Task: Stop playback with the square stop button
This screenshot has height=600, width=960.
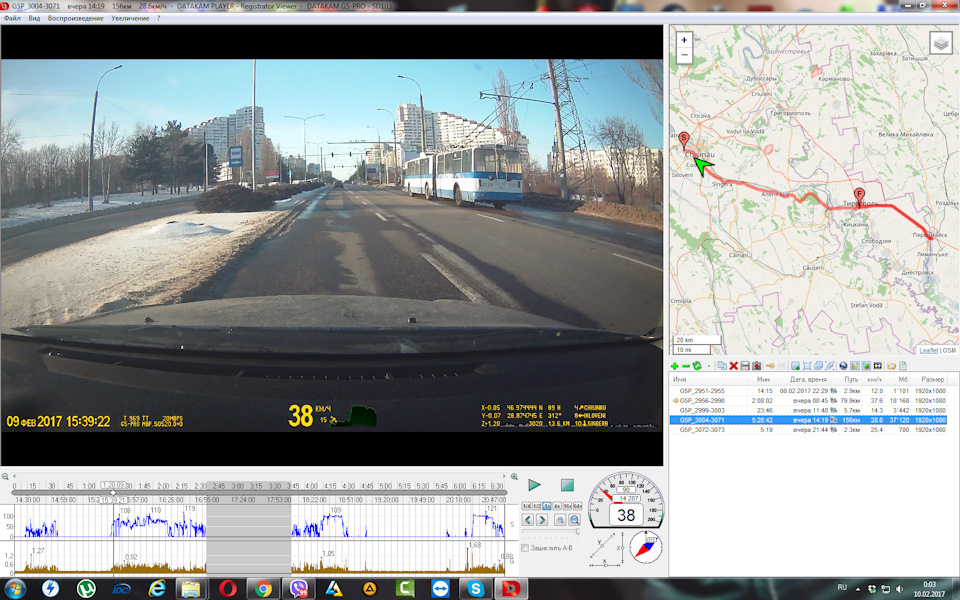Action: tap(567, 485)
